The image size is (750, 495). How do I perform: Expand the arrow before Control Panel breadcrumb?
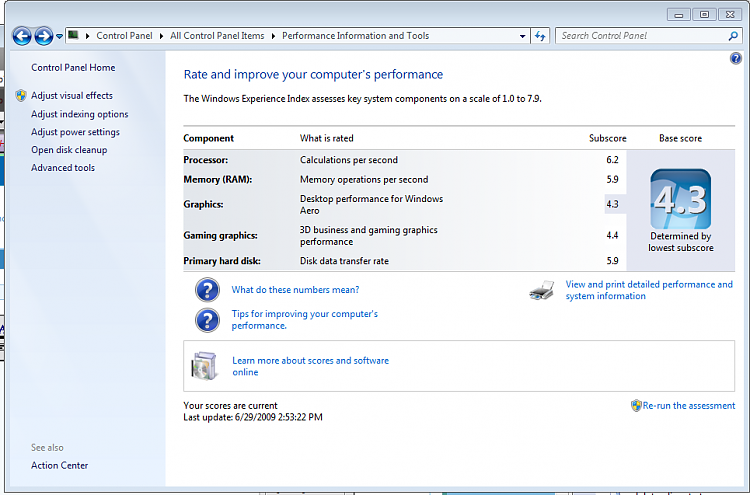88,36
